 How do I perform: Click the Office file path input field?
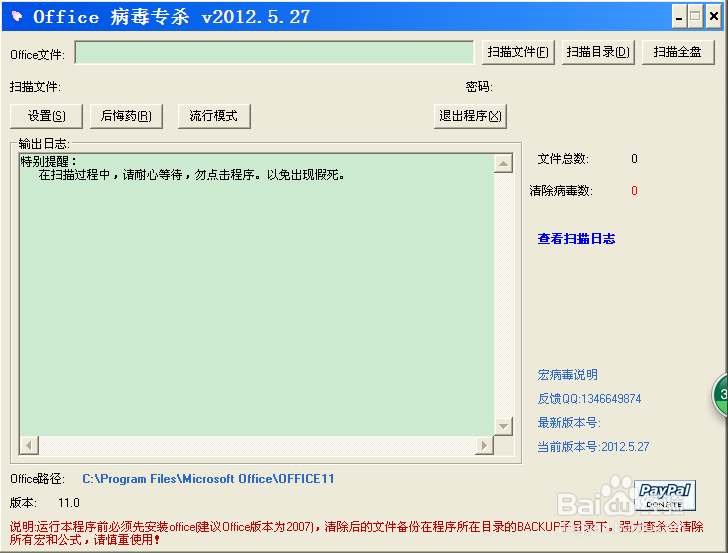(274, 52)
